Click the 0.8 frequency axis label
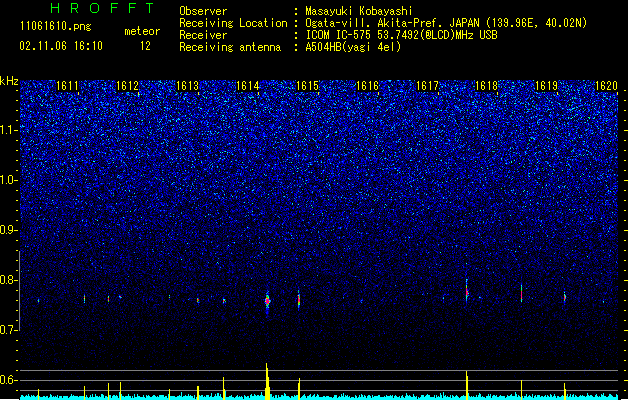629x400 pixels. (x=8, y=280)
